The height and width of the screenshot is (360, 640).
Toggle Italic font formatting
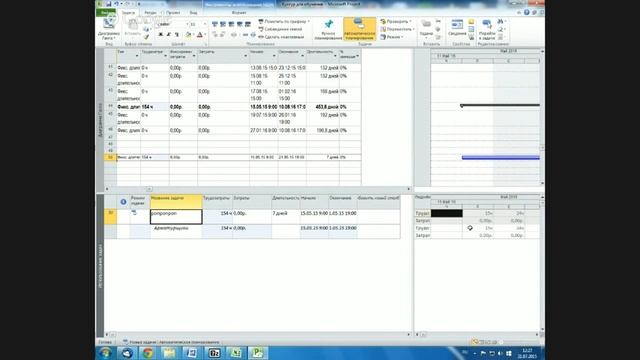pyautogui.click(x=169, y=35)
